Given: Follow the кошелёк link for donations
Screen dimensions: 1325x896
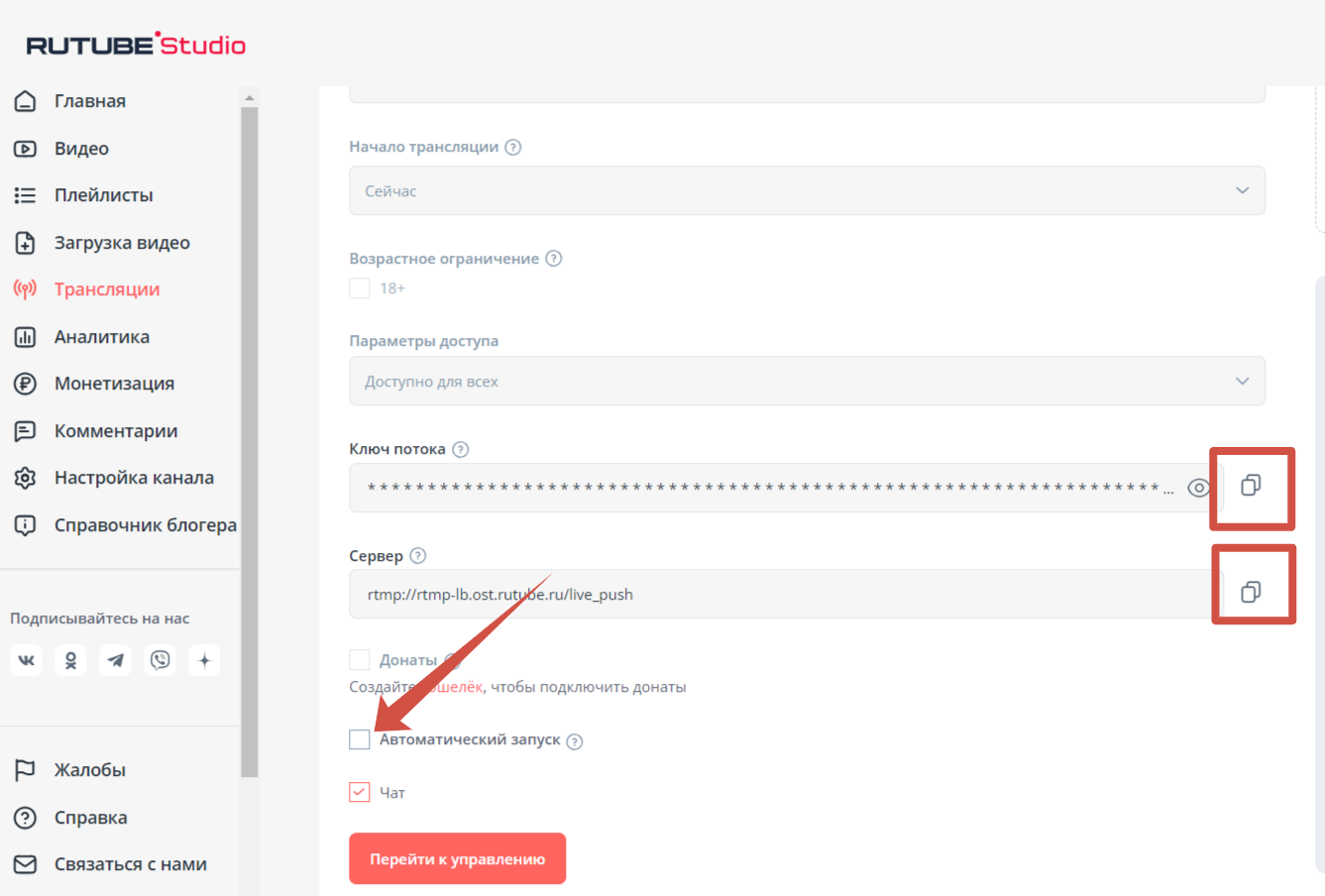Looking at the screenshot, I should (x=455, y=687).
